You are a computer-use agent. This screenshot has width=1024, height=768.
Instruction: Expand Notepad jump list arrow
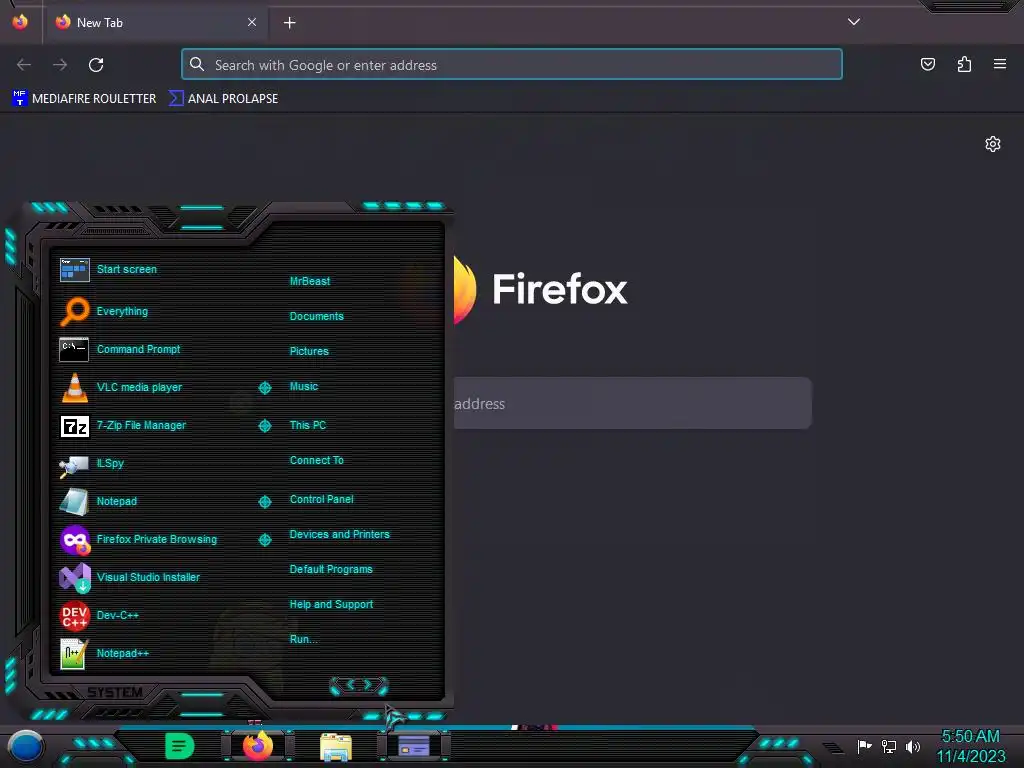(x=265, y=502)
